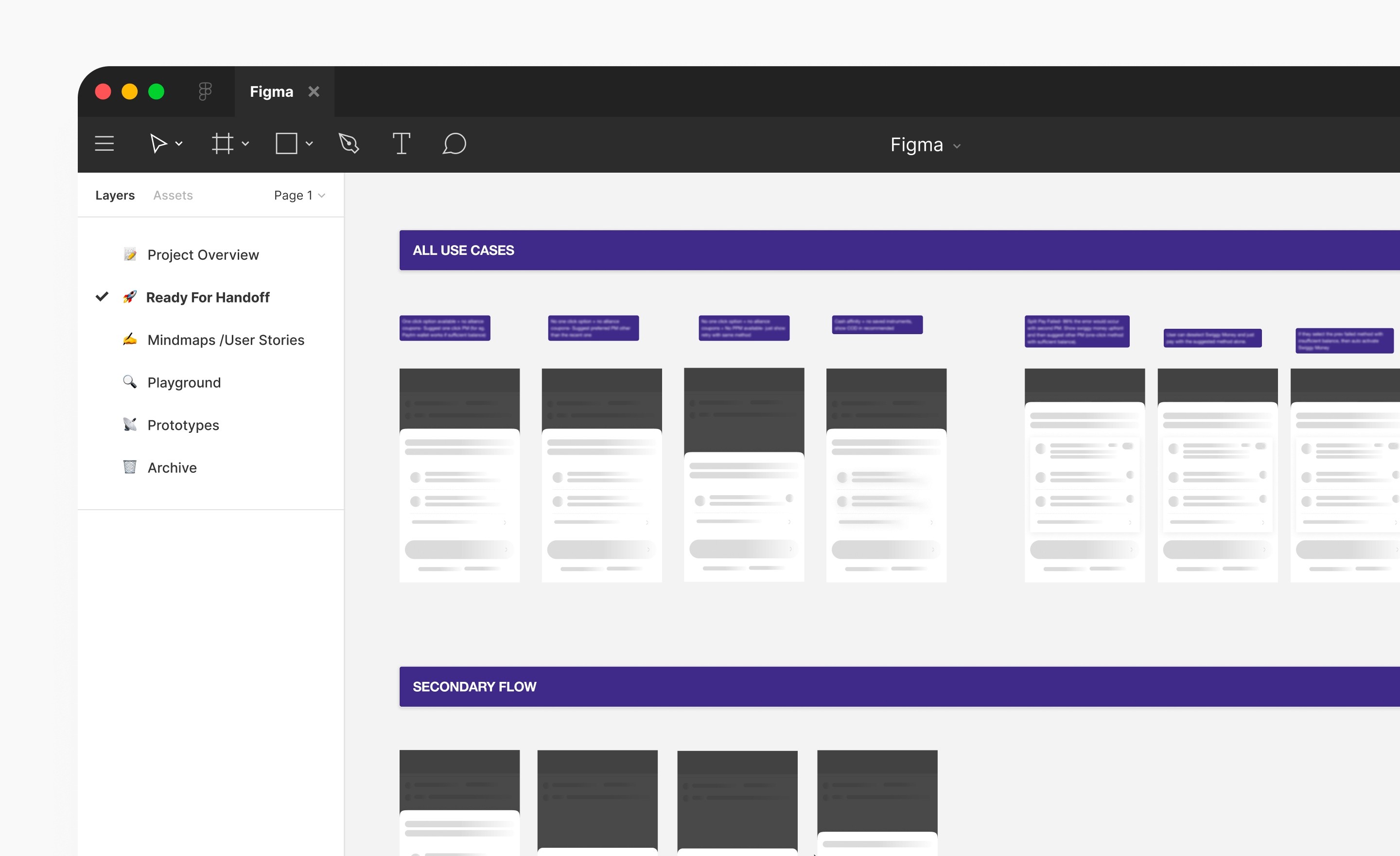Switch to the Assets tab

[x=173, y=196]
